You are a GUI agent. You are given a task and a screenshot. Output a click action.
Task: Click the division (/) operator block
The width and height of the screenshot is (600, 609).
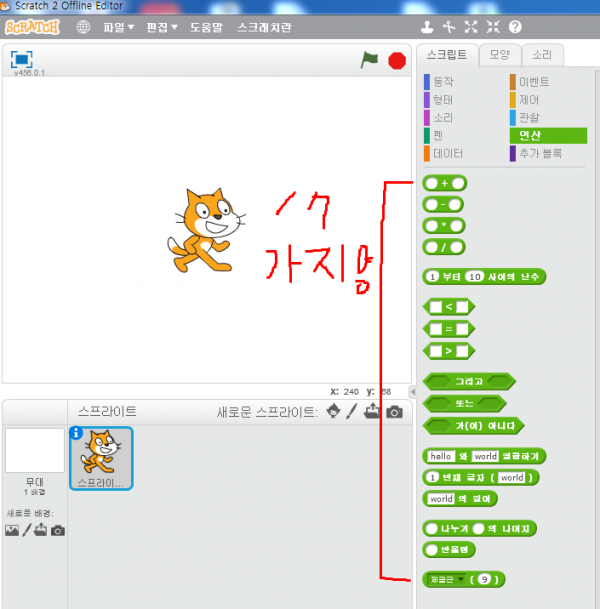444,247
